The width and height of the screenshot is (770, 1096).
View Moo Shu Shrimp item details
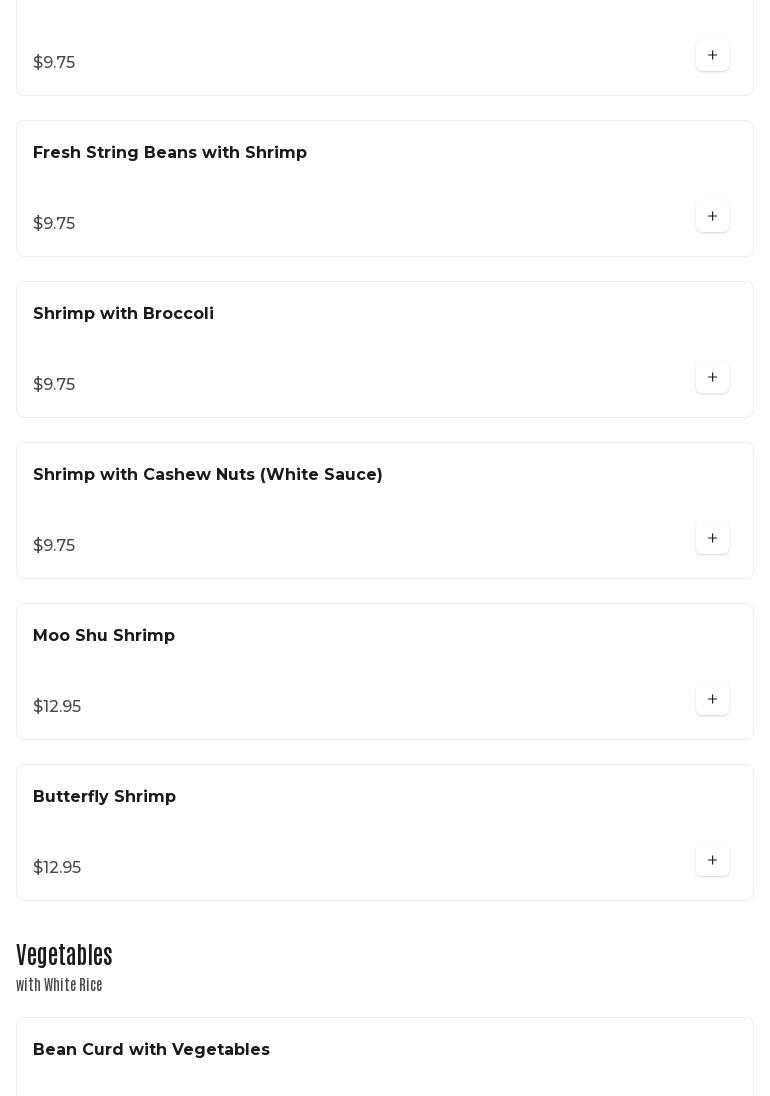coord(104,636)
